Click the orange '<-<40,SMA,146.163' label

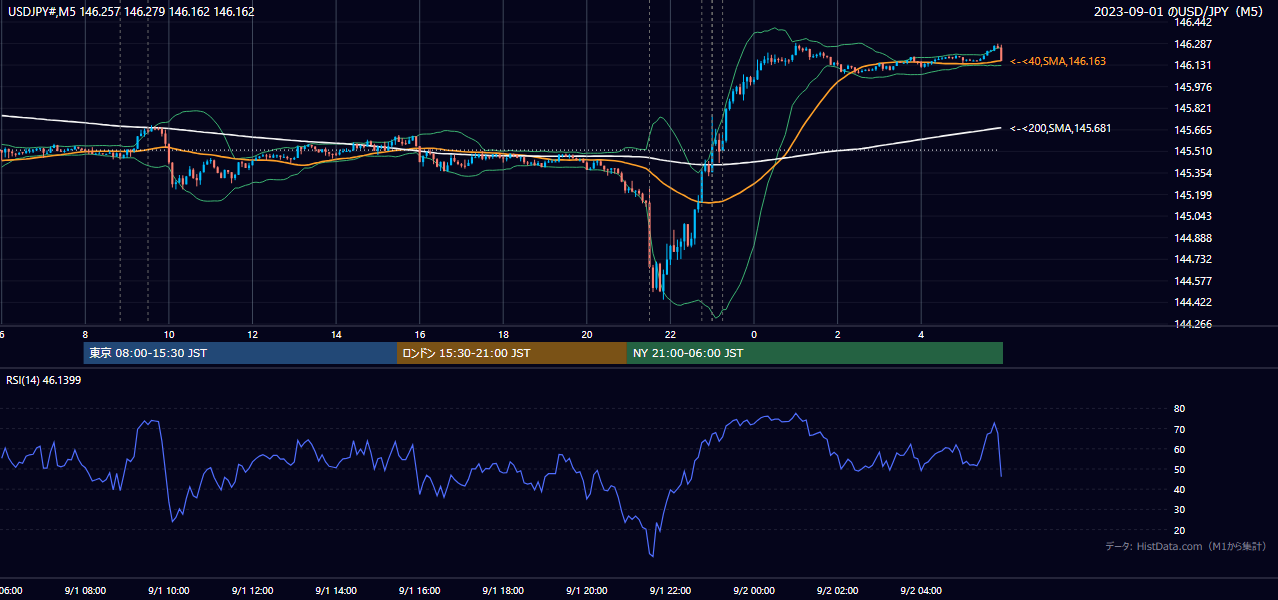(1058, 62)
